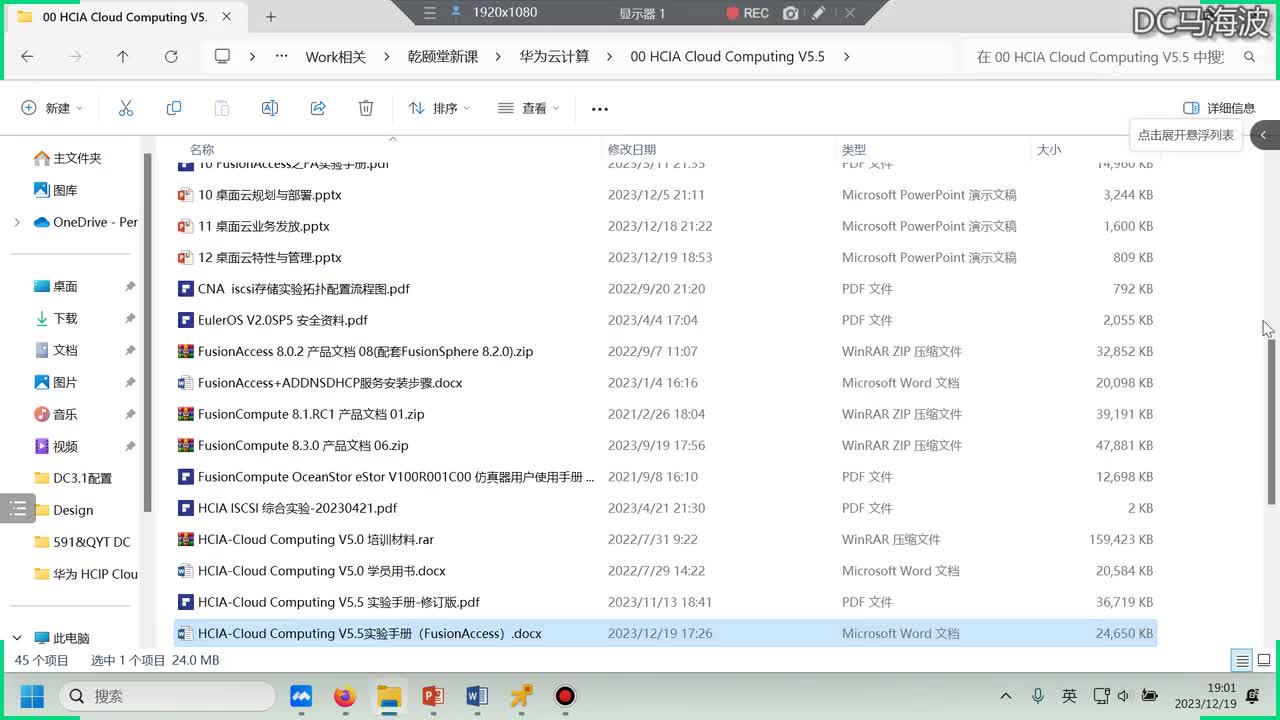Open 图库 in the sidebar

pyautogui.click(x=56, y=190)
